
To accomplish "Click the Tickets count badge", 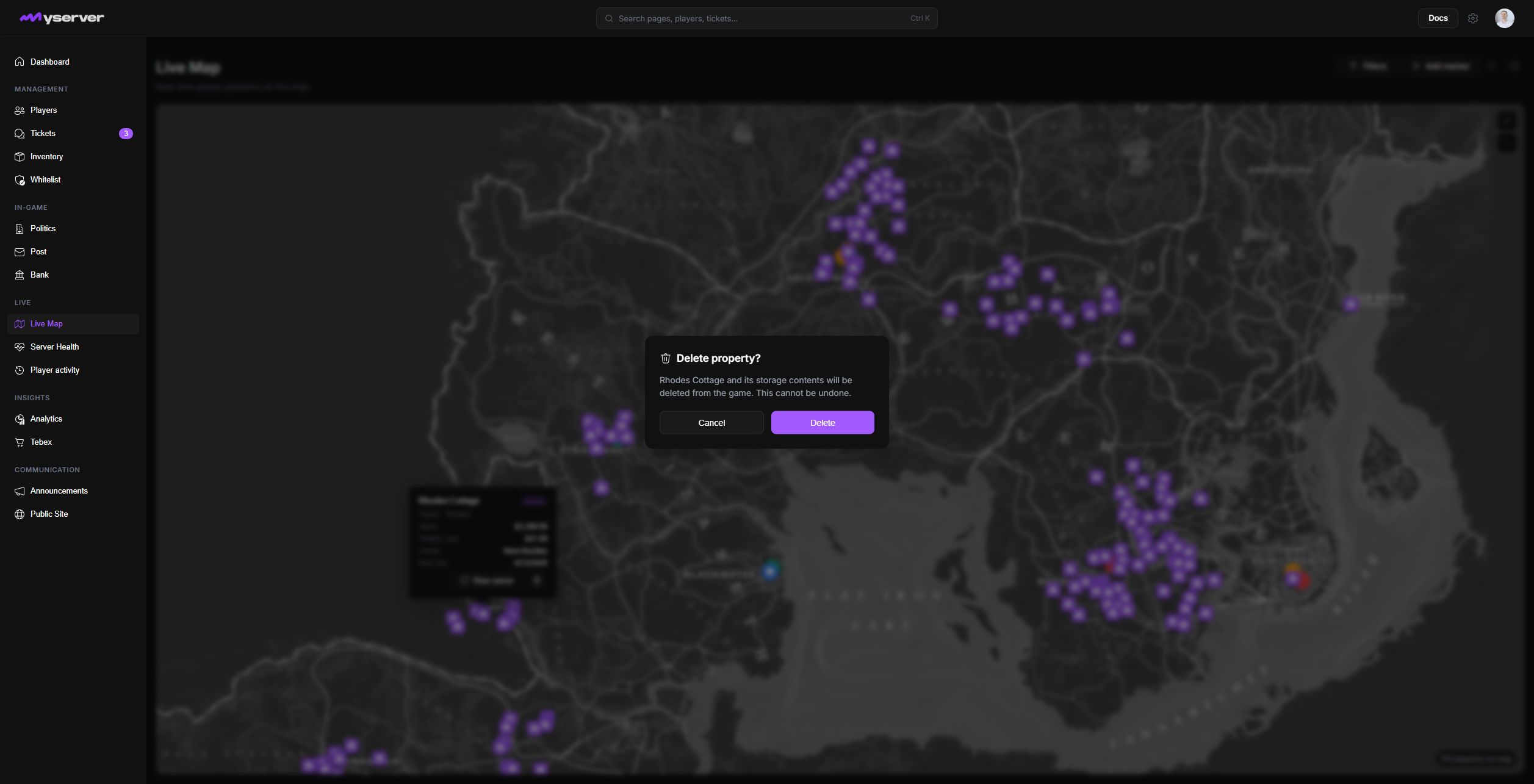I will [x=126, y=134].
